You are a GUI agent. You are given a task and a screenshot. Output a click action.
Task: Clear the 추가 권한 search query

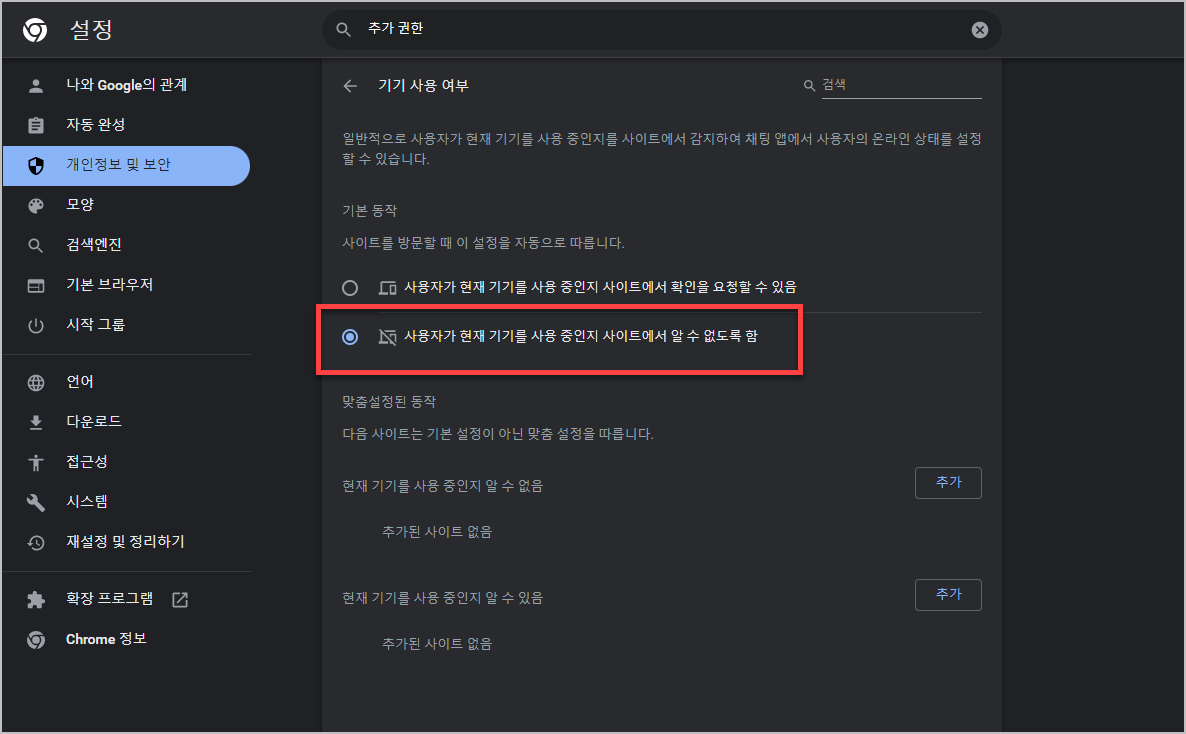[978, 29]
